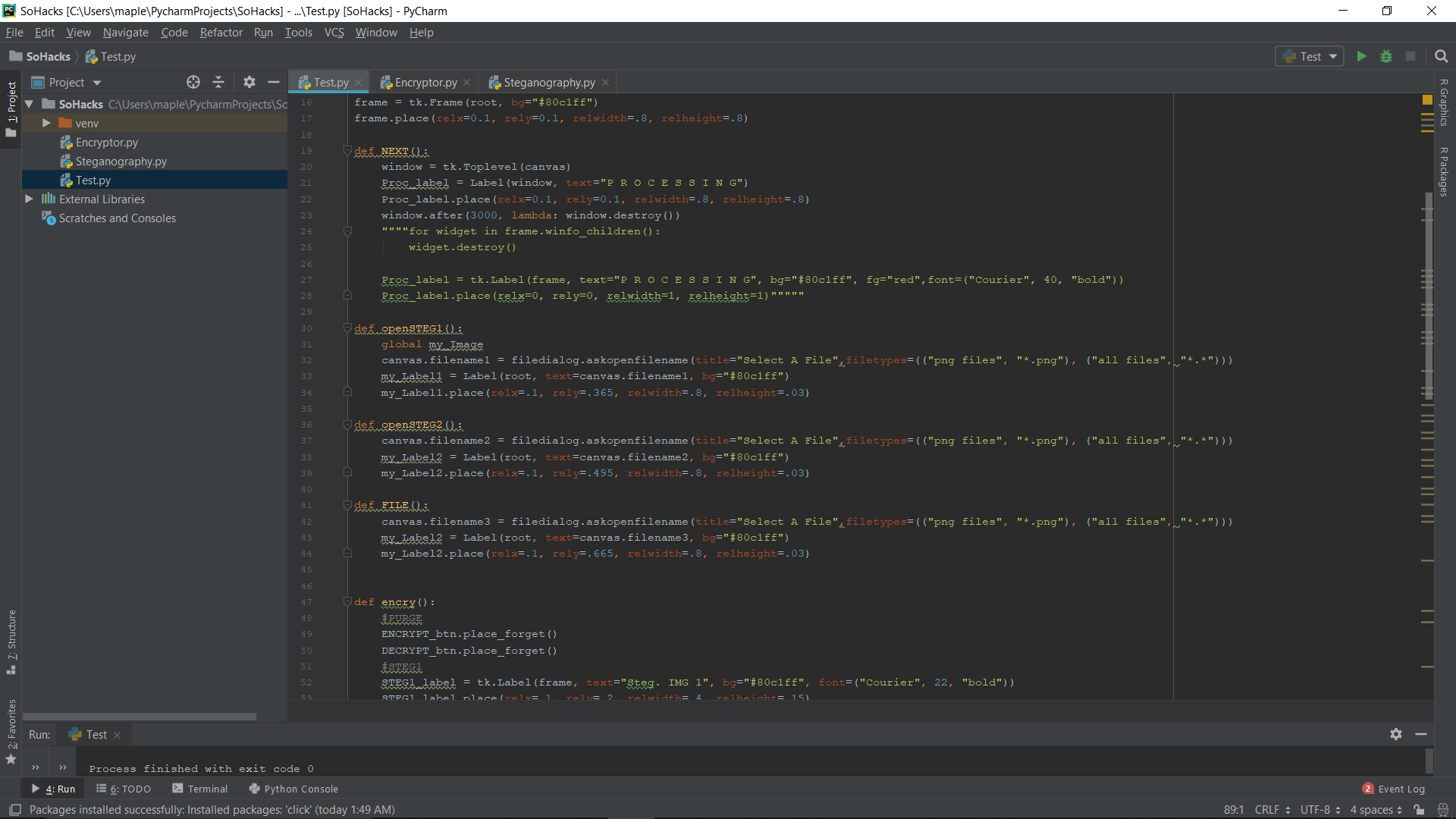Toggle read-only lock icon in status bar
1456x819 pixels.
pyautogui.click(x=1418, y=809)
